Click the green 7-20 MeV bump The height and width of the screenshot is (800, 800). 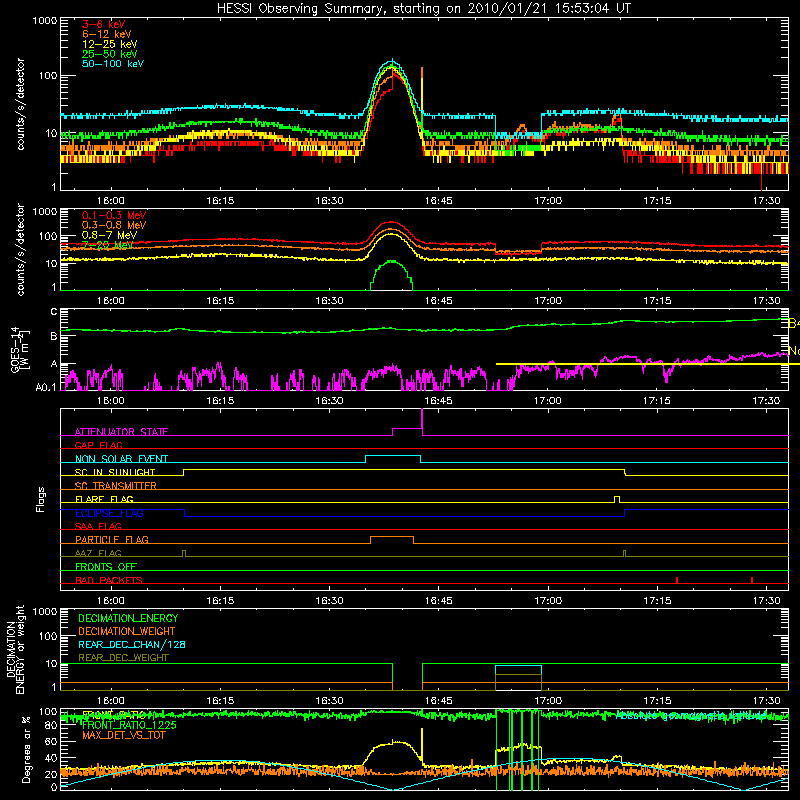tap(391, 275)
